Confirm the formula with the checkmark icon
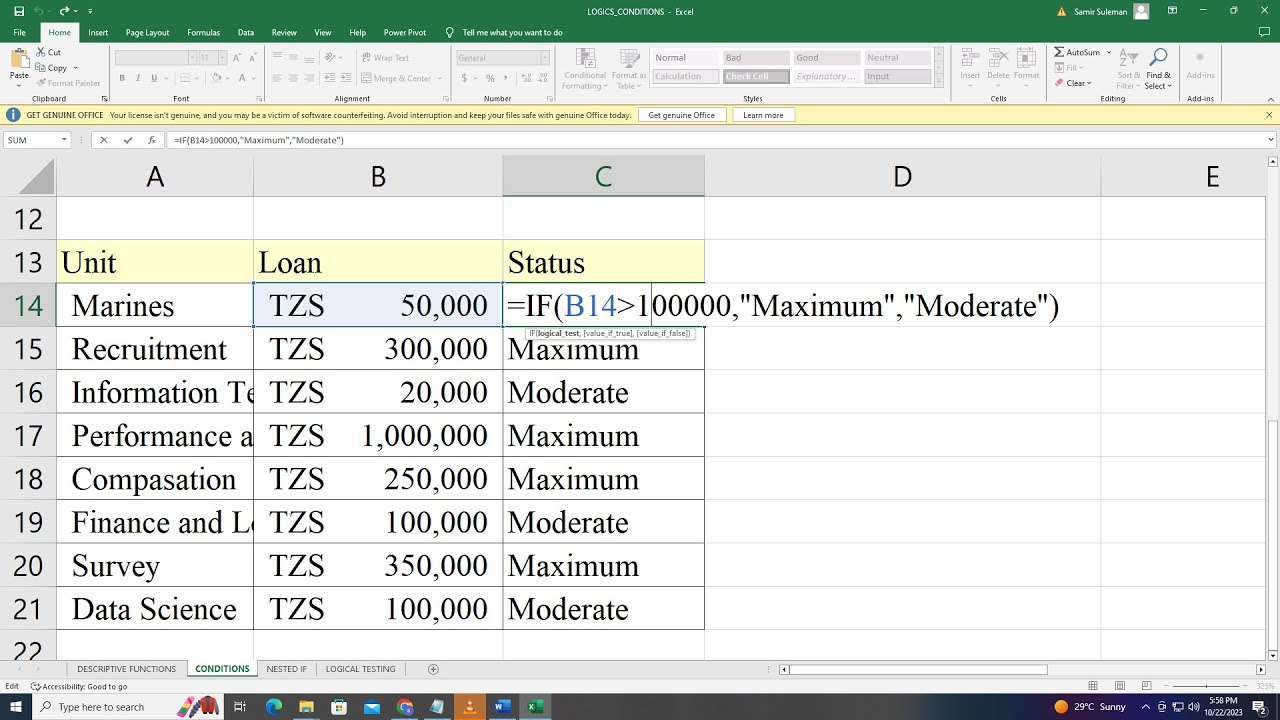The height and width of the screenshot is (720, 1280). (x=127, y=140)
